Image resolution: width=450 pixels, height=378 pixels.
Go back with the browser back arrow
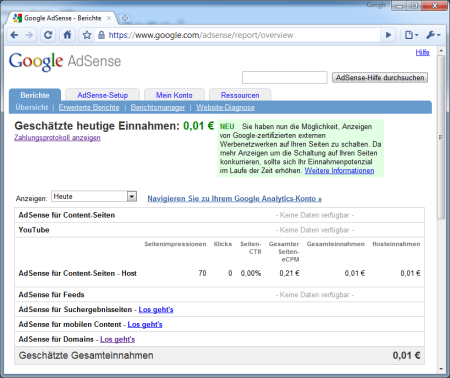coord(14,35)
